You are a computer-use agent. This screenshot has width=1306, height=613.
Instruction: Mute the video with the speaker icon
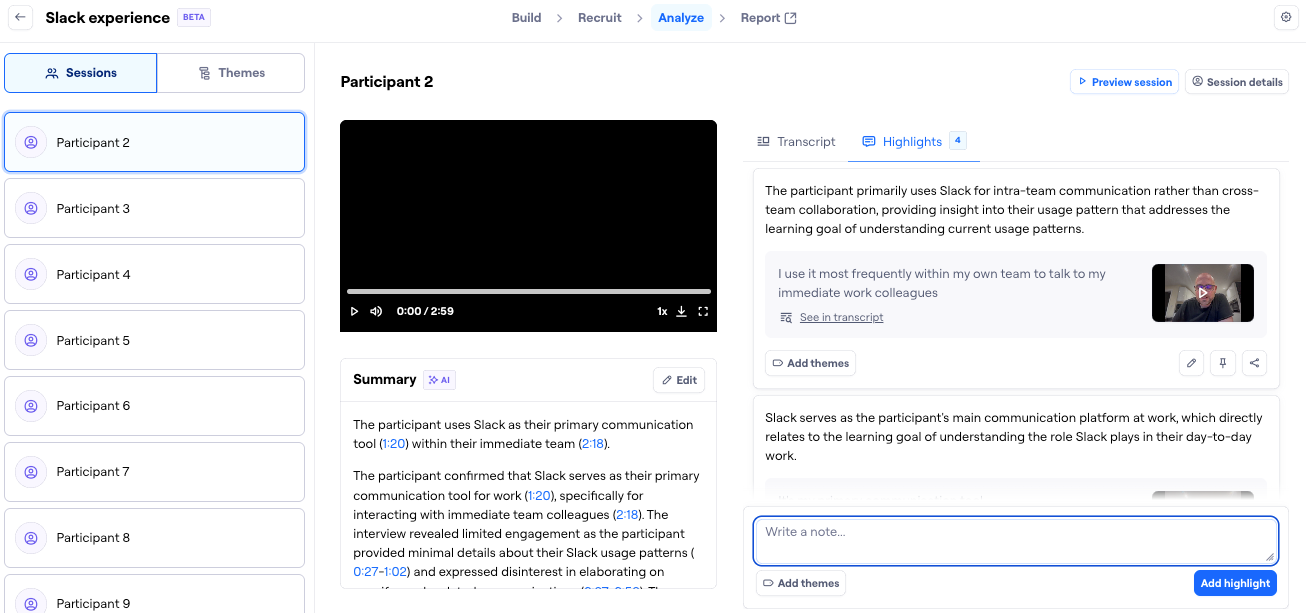pyautogui.click(x=376, y=311)
